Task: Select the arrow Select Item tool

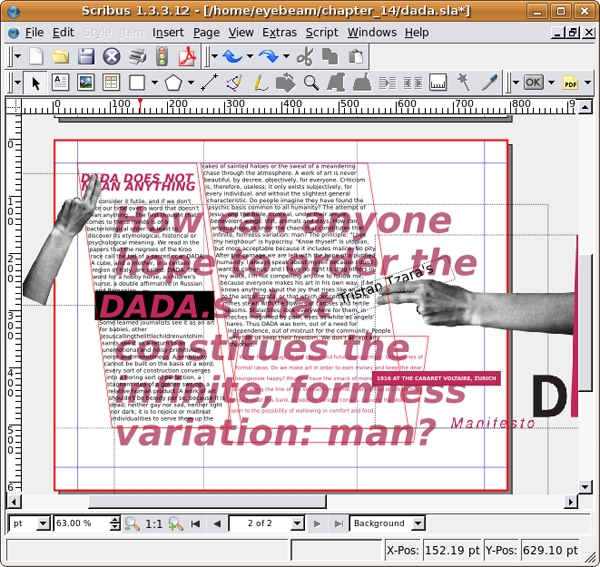Action: point(36,83)
